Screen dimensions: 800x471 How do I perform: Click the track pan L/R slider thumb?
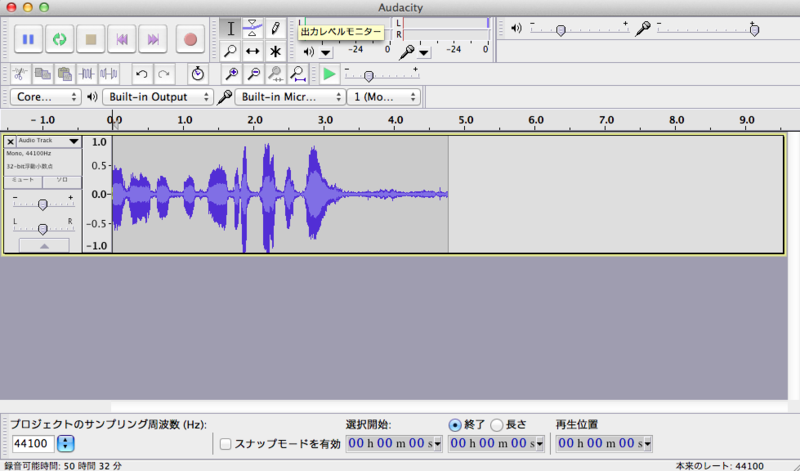click(x=43, y=229)
